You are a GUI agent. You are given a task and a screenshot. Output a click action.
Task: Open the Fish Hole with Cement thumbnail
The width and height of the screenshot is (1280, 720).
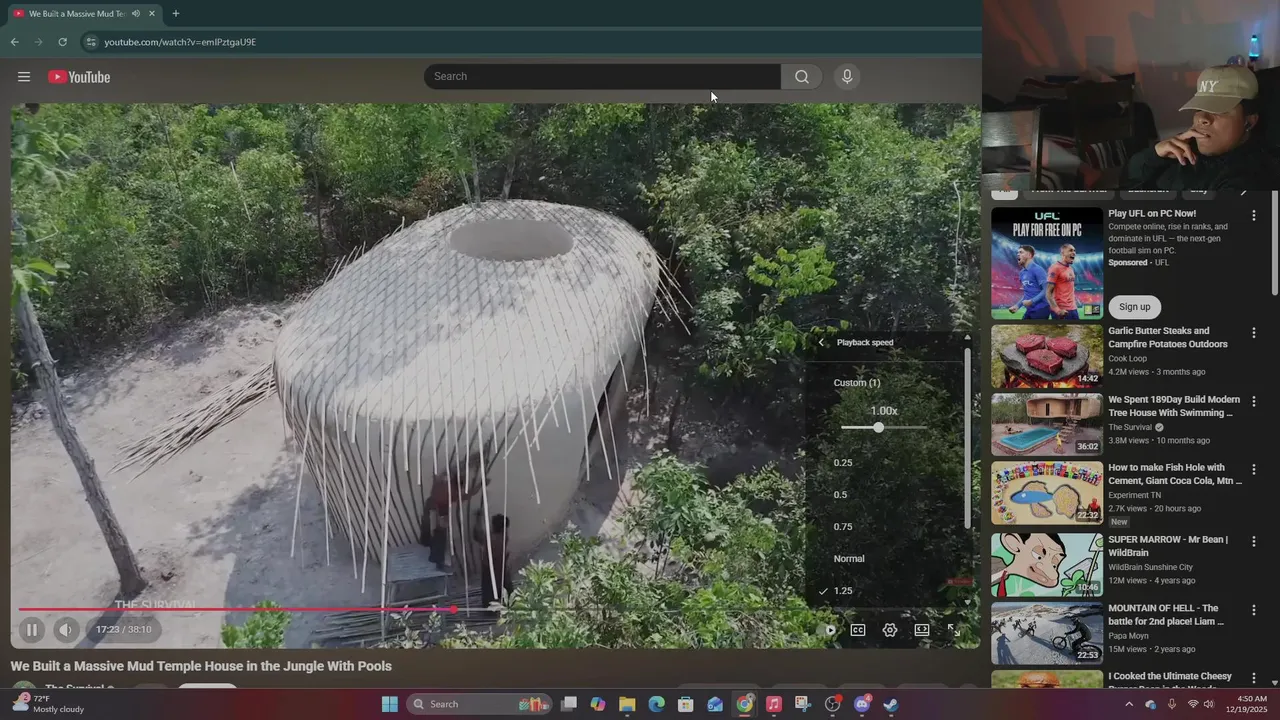[1047, 493]
